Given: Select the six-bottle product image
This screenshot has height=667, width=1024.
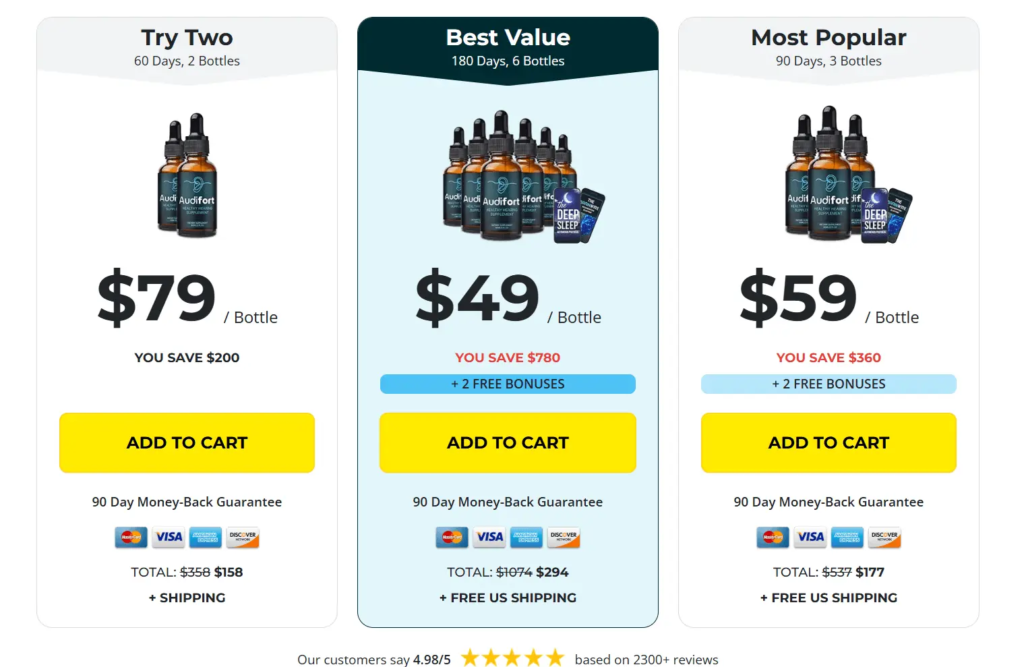Looking at the screenshot, I should coord(520,180).
